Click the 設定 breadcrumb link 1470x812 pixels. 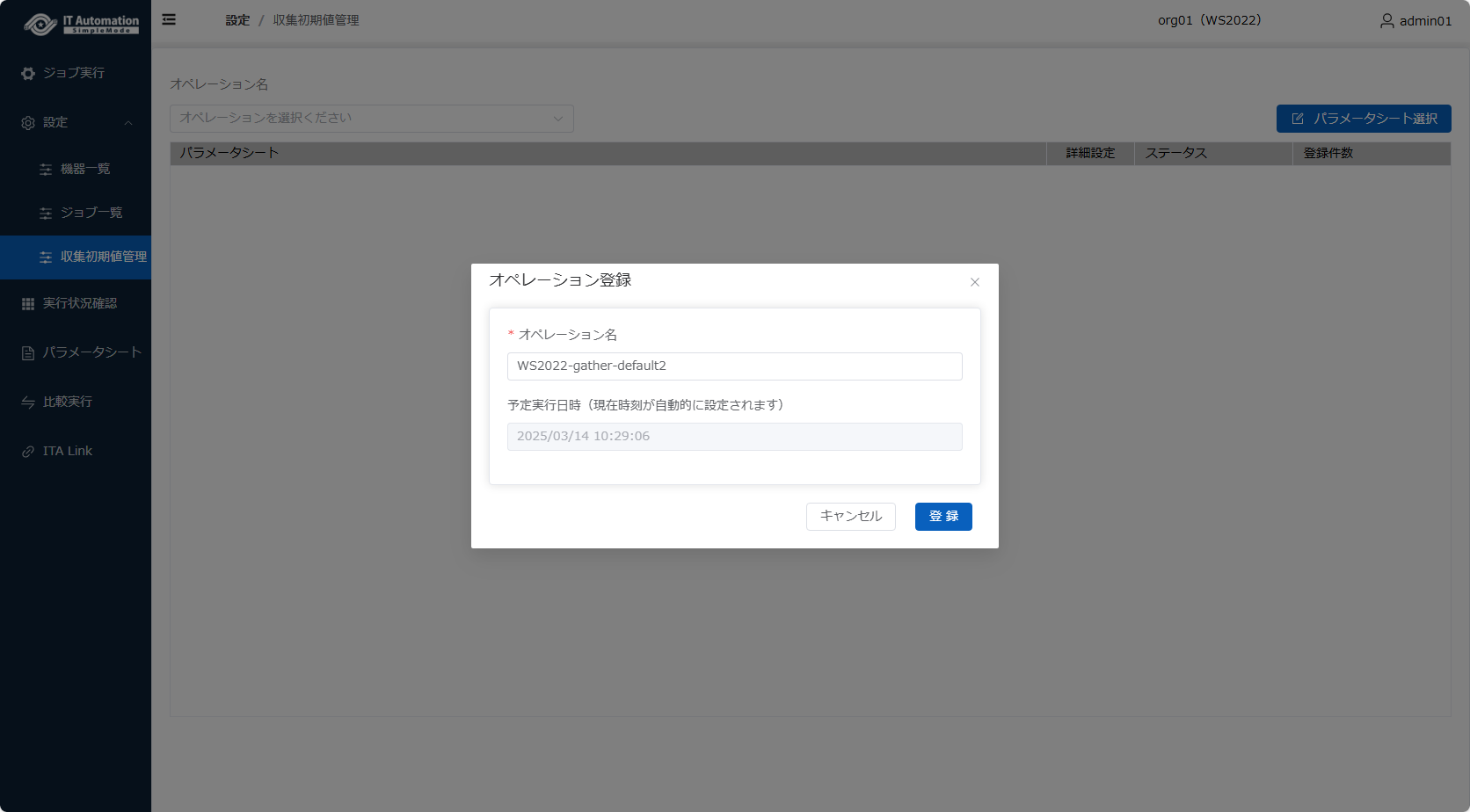(x=237, y=20)
